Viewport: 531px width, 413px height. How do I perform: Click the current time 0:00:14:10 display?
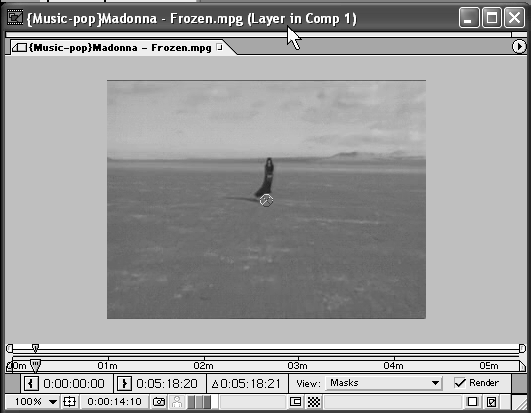[x=114, y=402]
